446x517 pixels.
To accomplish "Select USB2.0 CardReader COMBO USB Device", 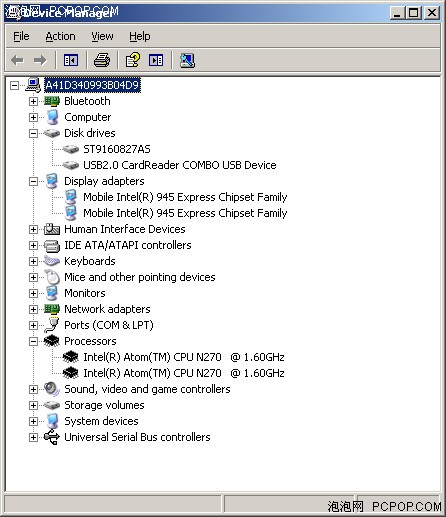I will (180, 165).
